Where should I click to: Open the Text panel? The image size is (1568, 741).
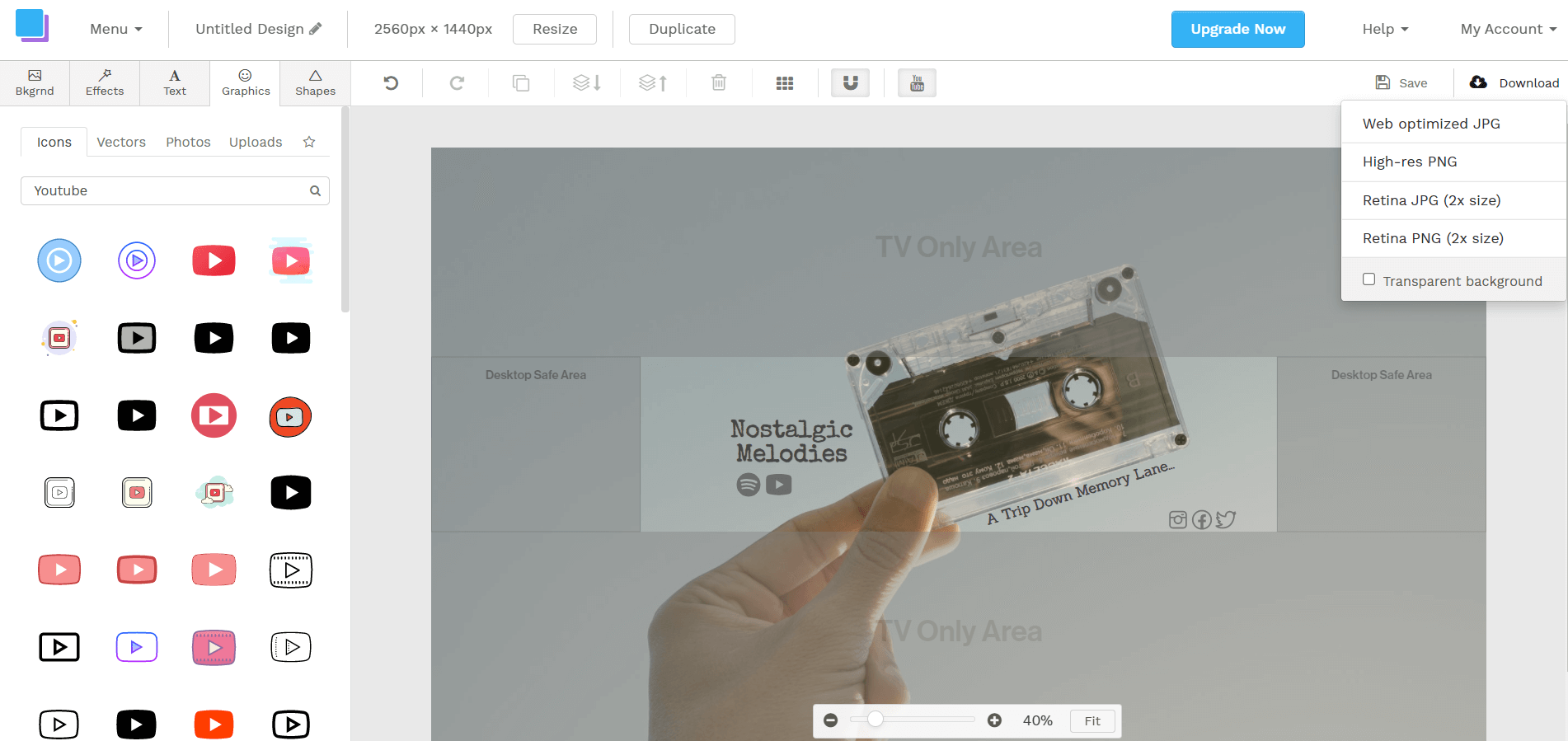pyautogui.click(x=175, y=83)
